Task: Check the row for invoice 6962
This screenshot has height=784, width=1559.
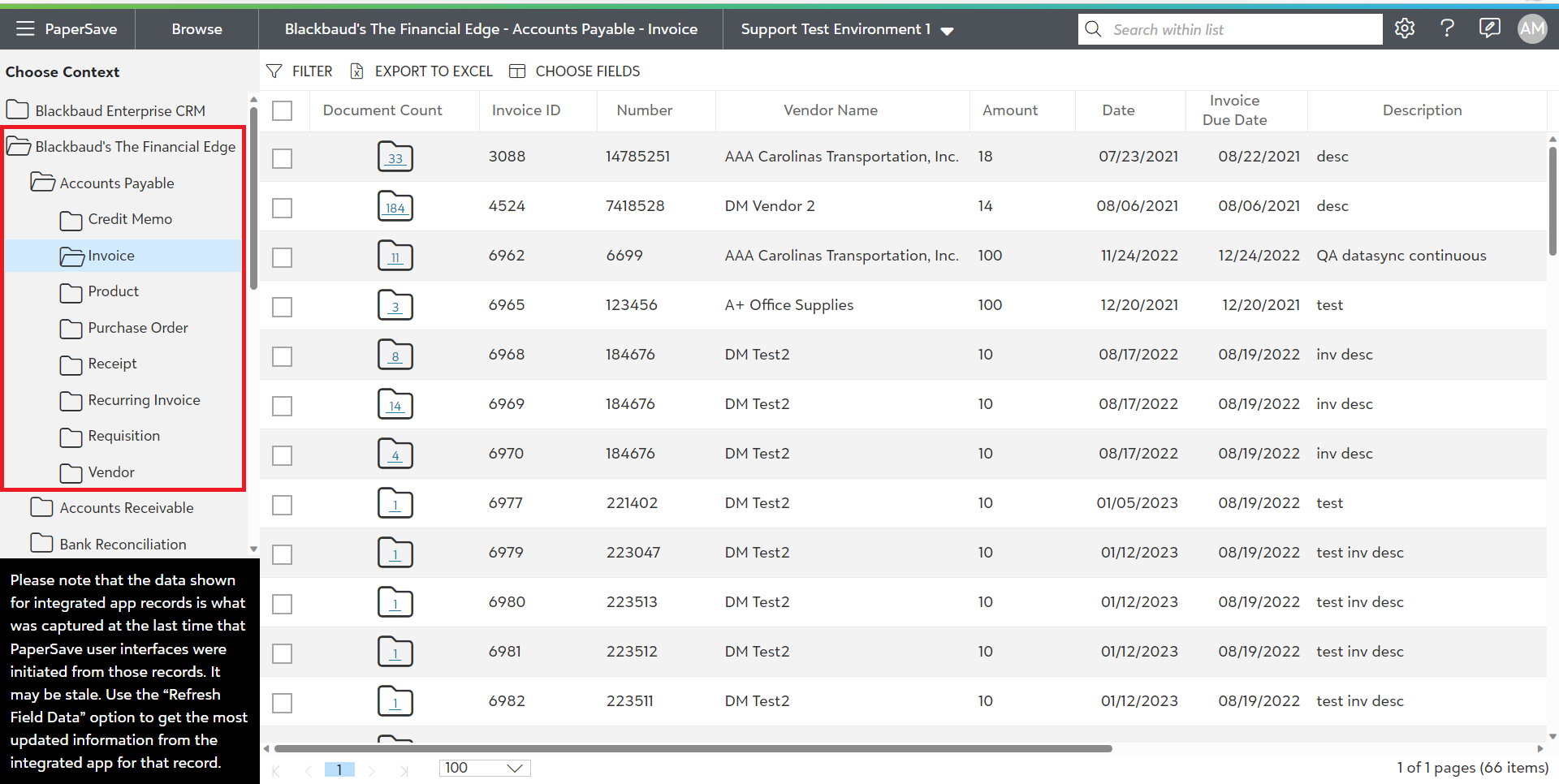Action: (x=283, y=257)
